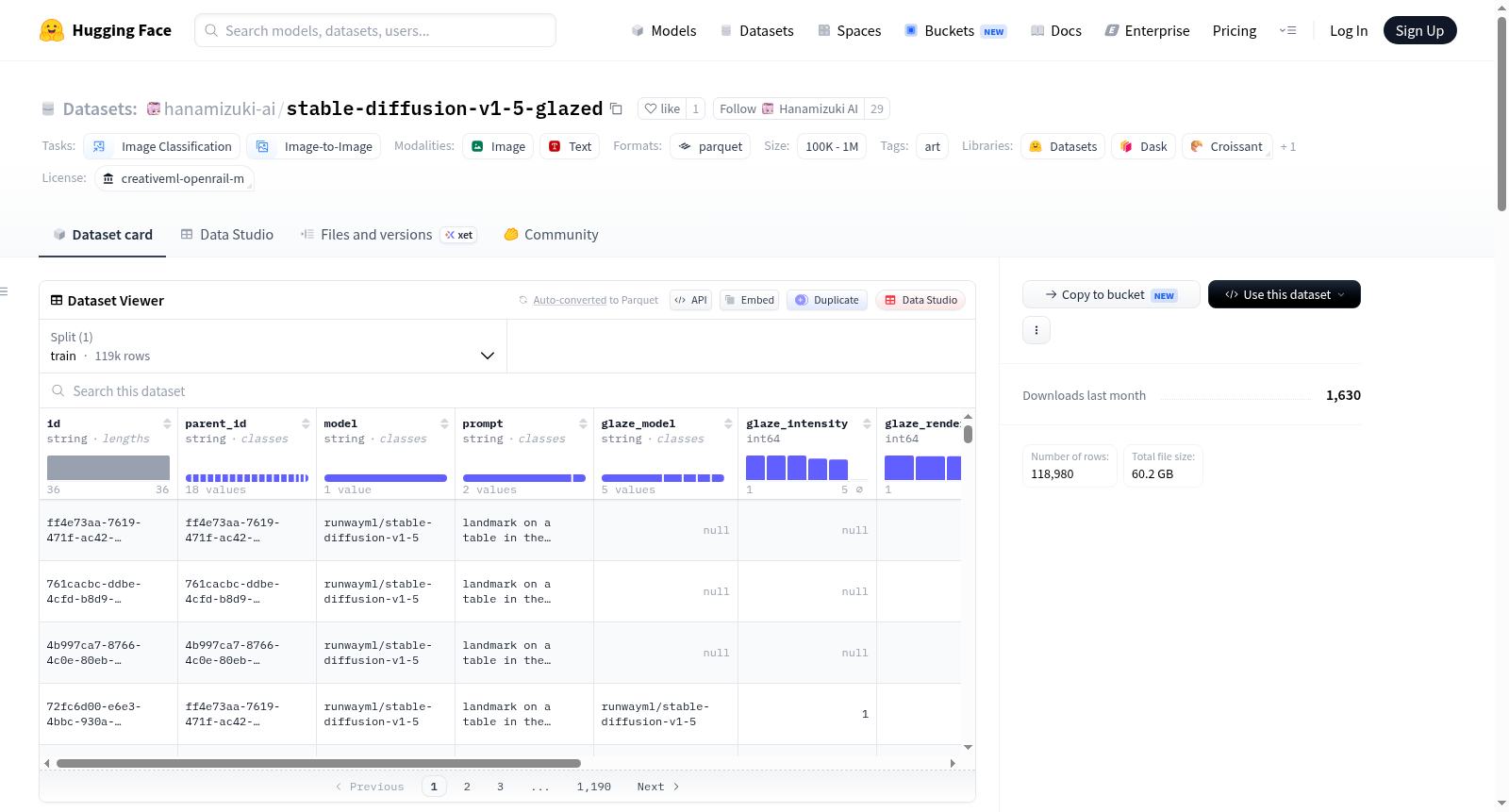The height and width of the screenshot is (812, 1509).
Task: Open the three-dot more options button
Action: tap(1036, 330)
